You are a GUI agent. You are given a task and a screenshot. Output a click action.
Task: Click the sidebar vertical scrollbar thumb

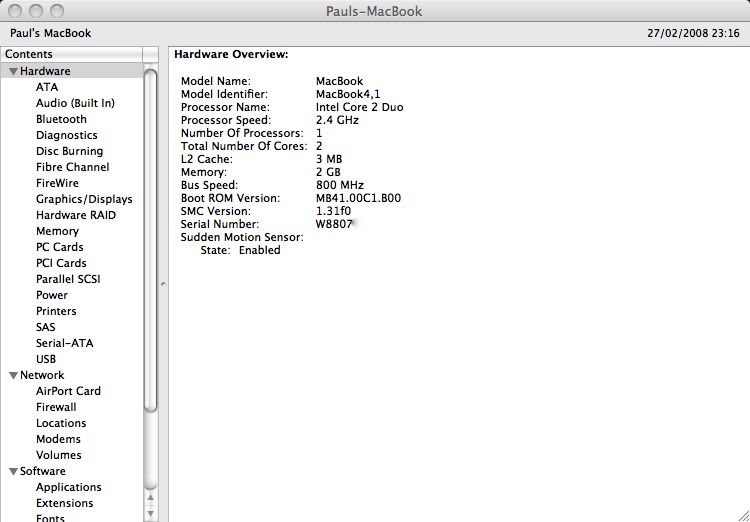pyautogui.click(x=151, y=241)
